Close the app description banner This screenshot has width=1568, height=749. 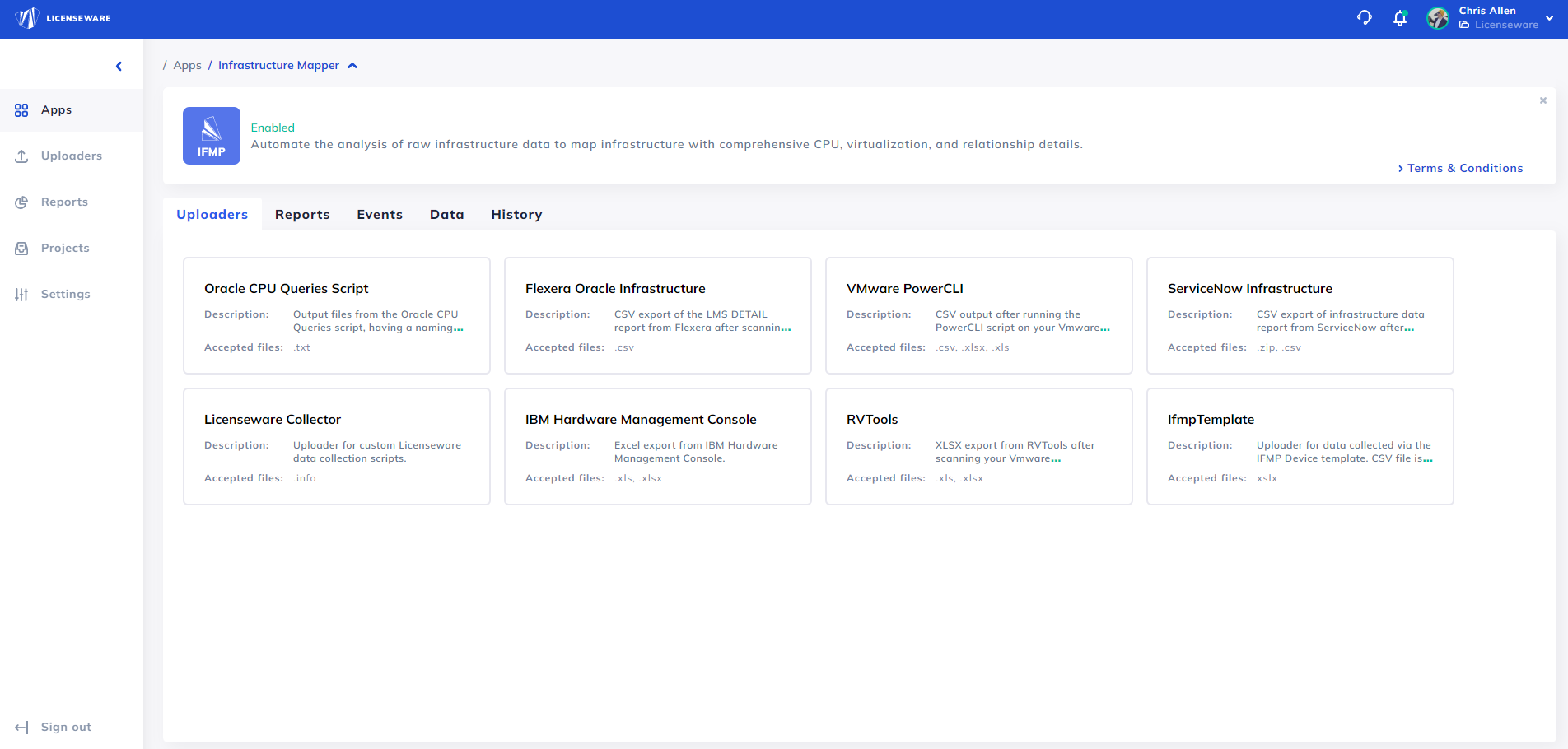pos(1543,100)
